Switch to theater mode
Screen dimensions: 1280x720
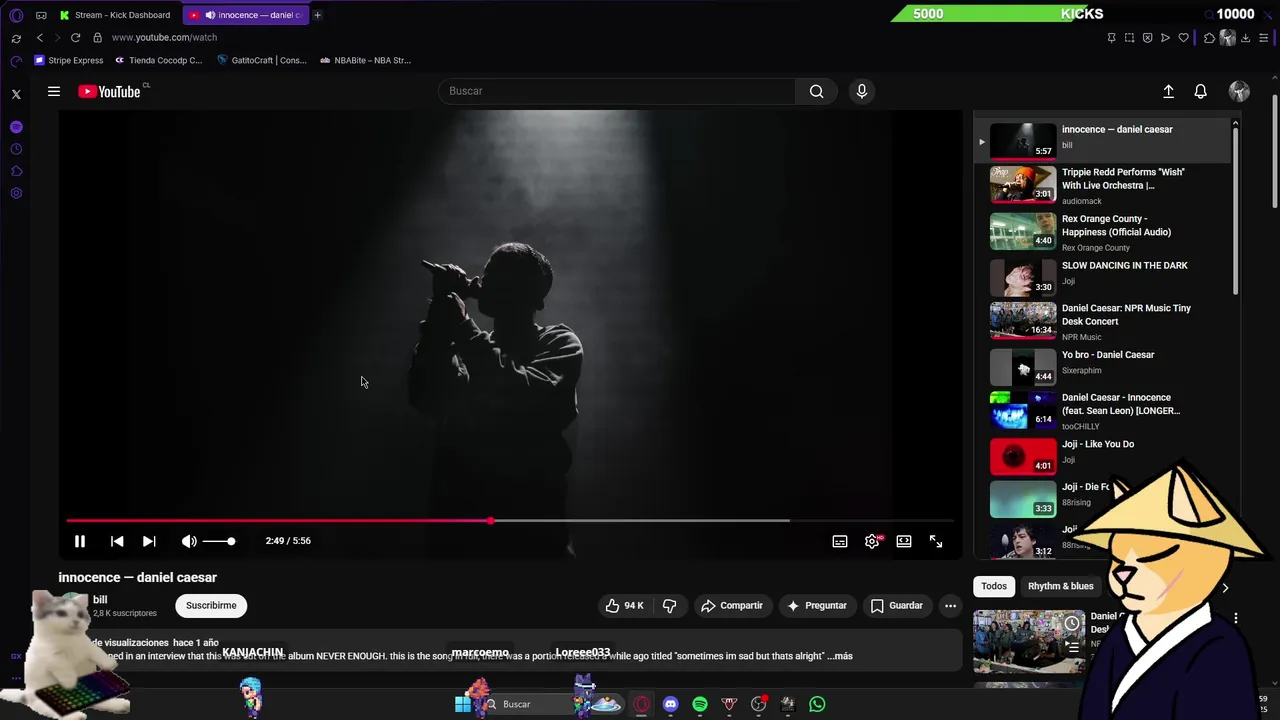[904, 541]
